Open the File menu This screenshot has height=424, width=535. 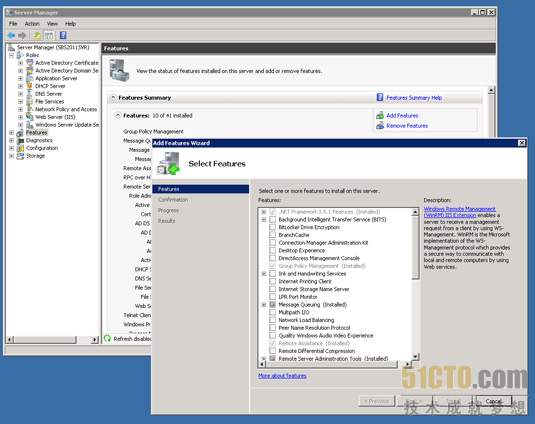pos(13,24)
